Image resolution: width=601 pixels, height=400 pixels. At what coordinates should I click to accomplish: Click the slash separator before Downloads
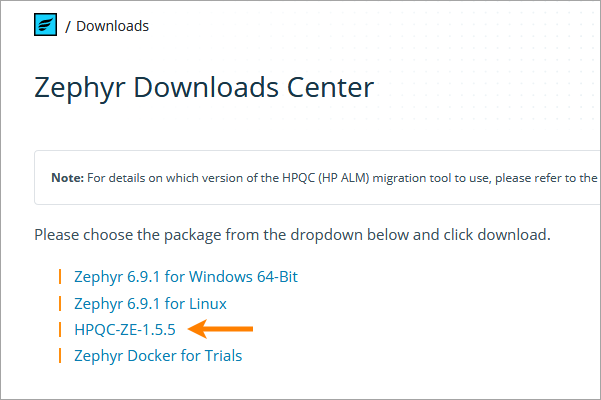68,26
